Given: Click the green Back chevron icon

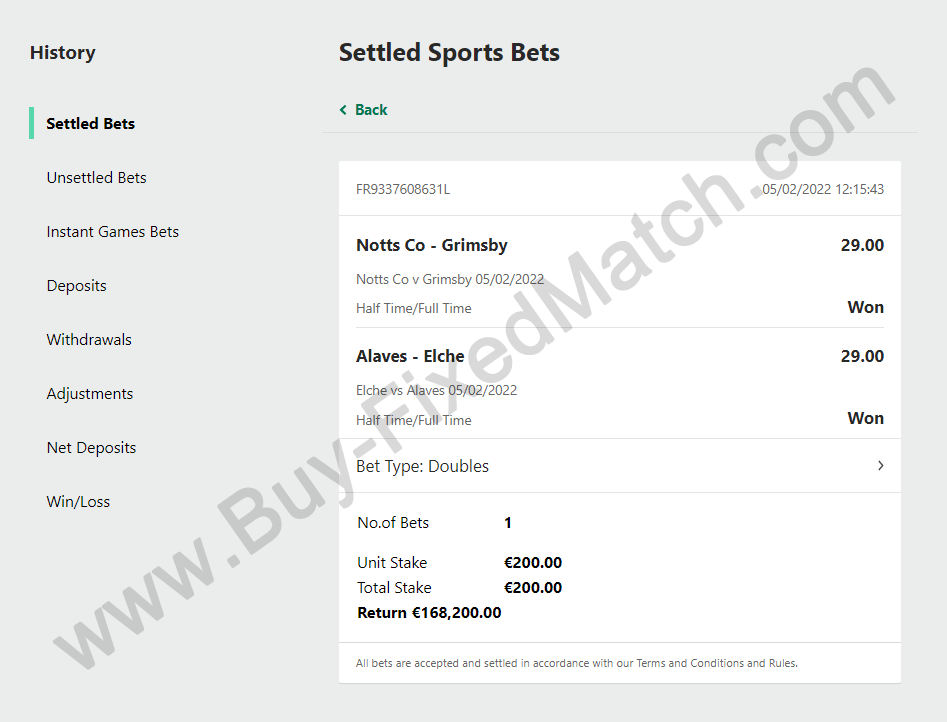Looking at the screenshot, I should click(x=343, y=110).
